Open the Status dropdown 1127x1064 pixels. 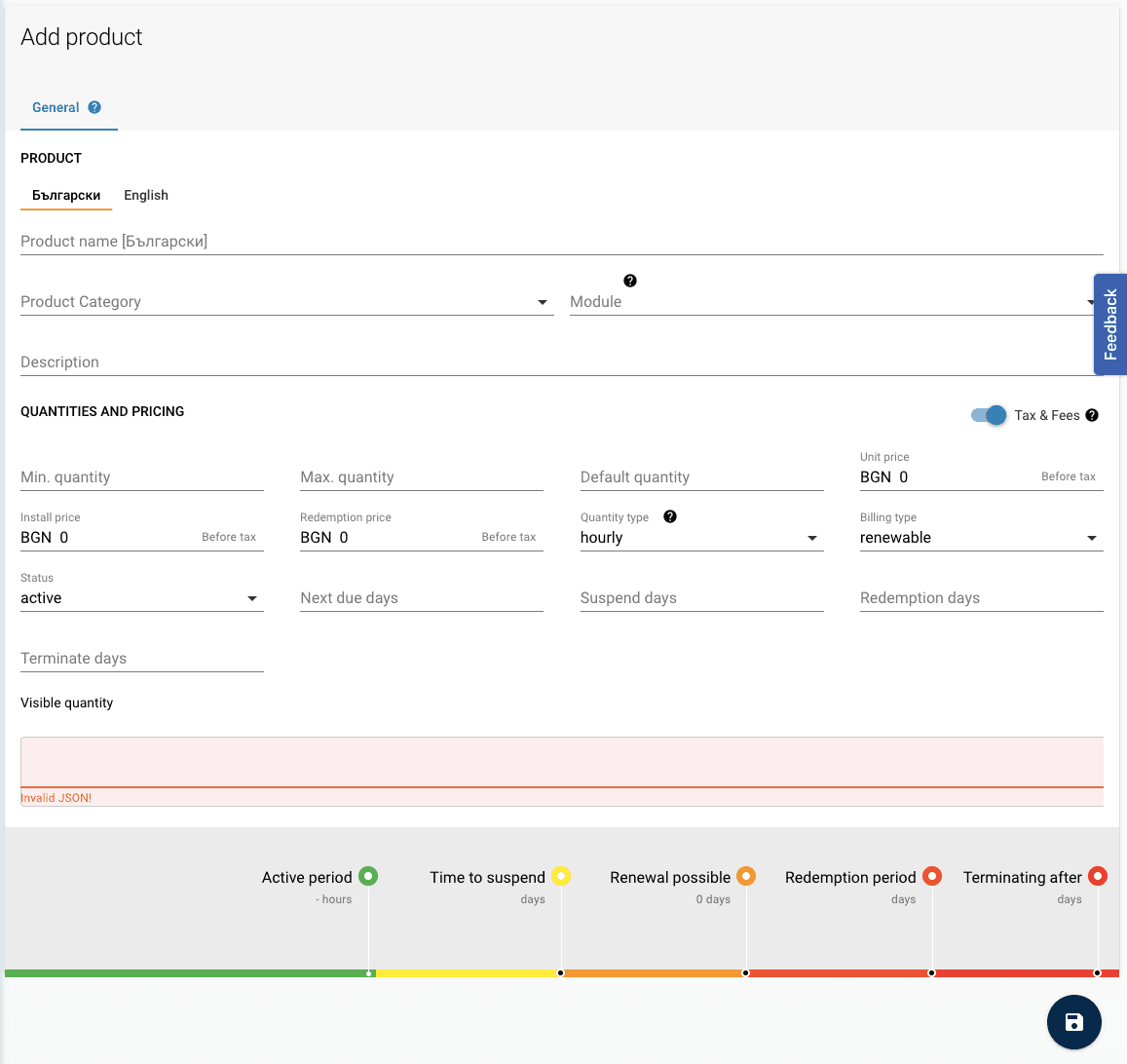(252, 597)
